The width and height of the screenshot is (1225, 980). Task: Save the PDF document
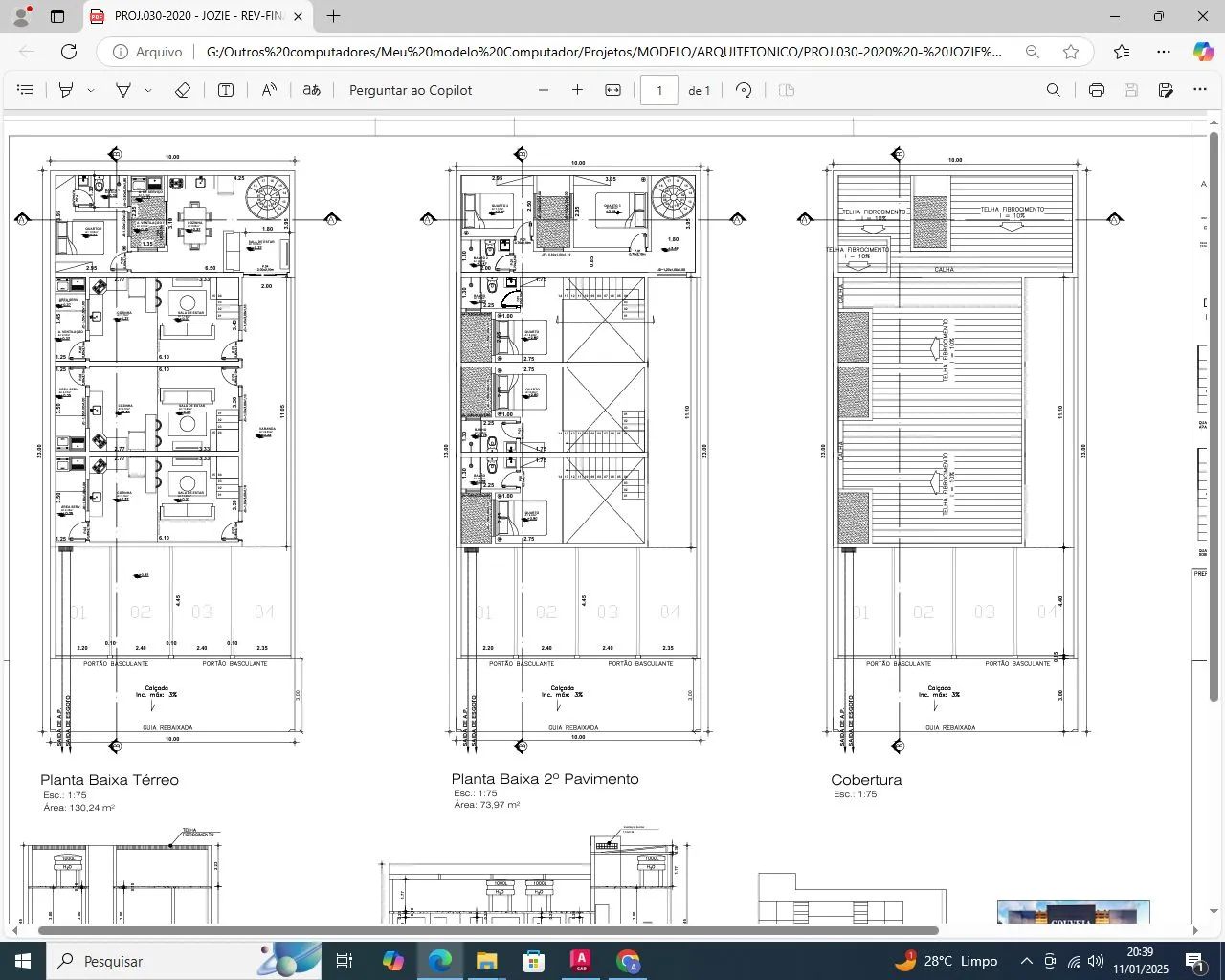coord(1131,90)
